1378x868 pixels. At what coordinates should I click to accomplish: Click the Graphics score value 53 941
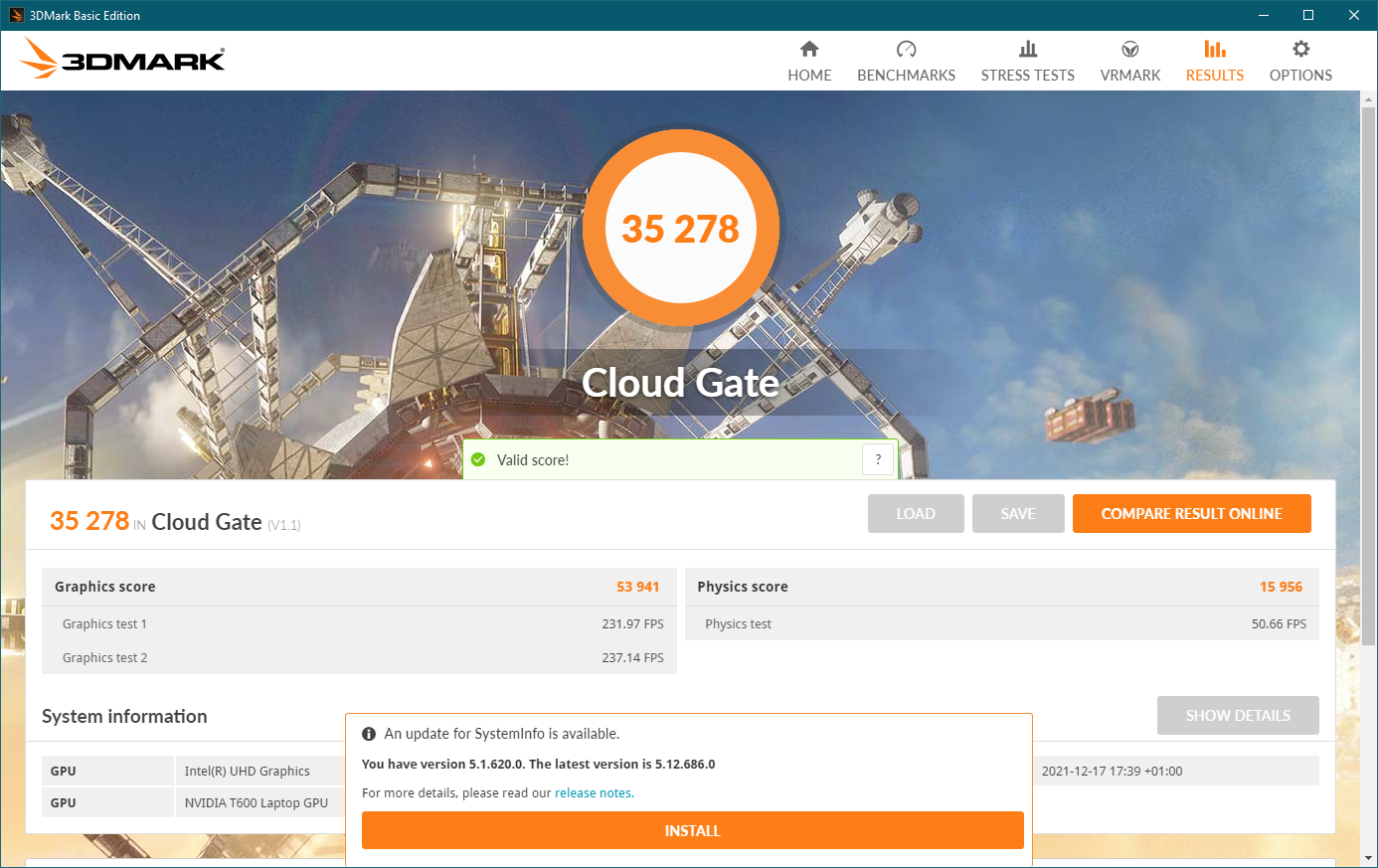(x=637, y=587)
